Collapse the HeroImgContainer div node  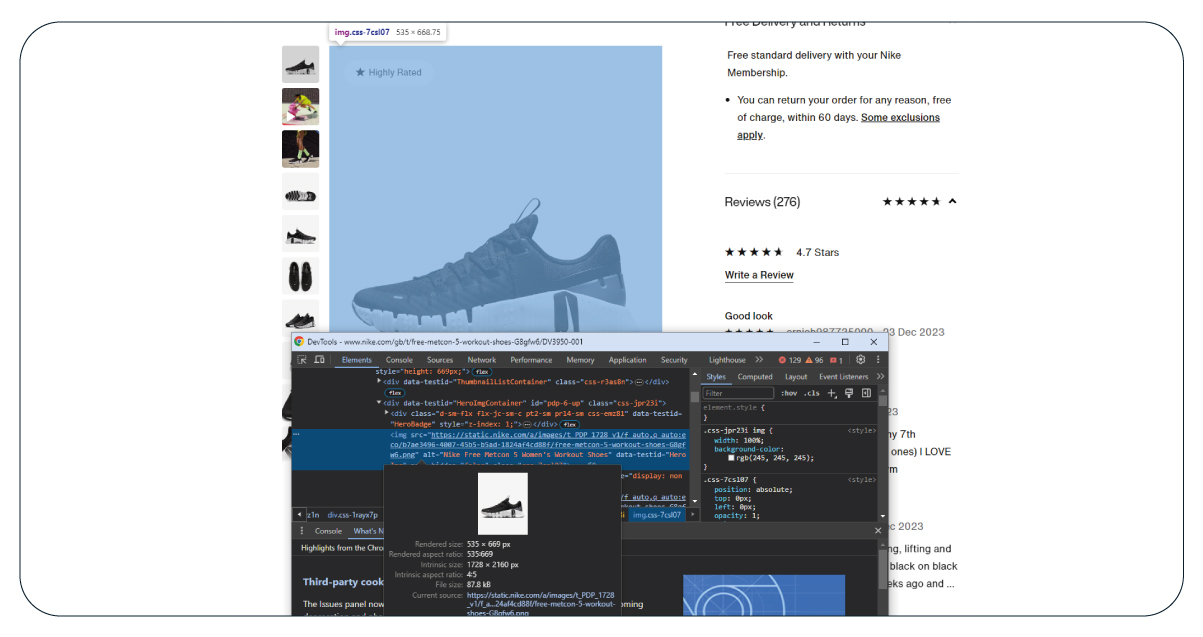379,402
